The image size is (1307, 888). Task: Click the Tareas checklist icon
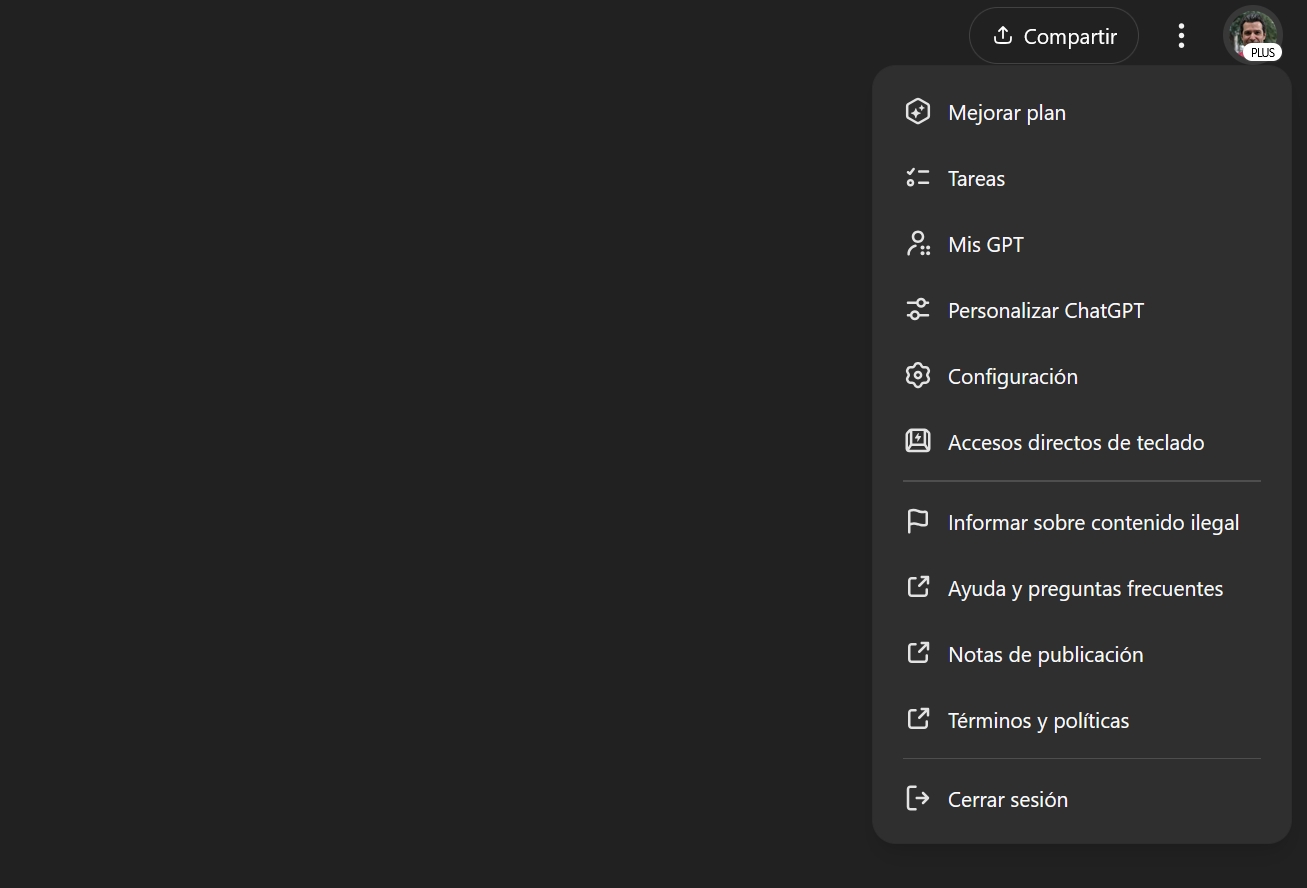coord(918,178)
